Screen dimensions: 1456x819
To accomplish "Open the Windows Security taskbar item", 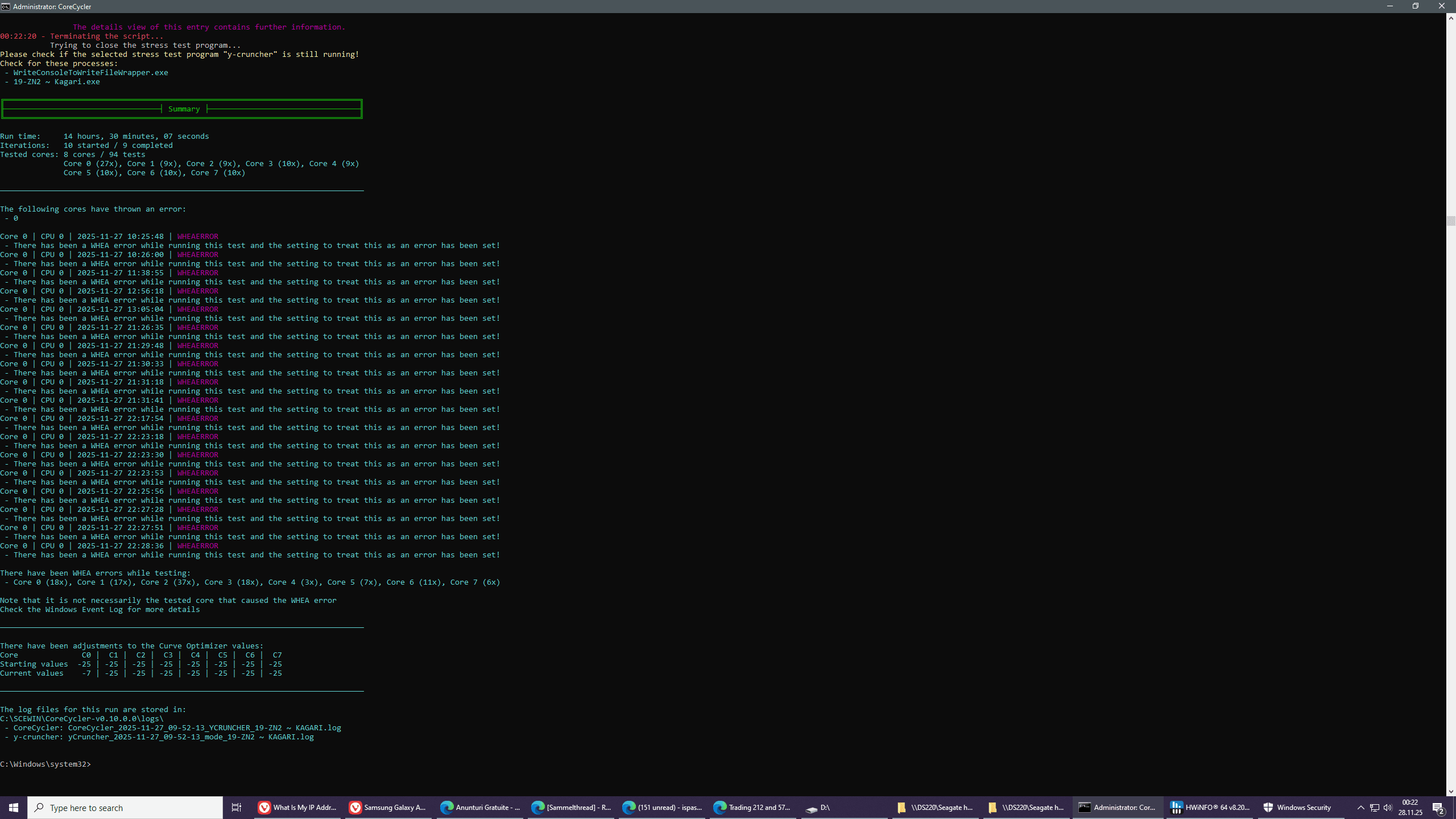I will tap(1297, 807).
